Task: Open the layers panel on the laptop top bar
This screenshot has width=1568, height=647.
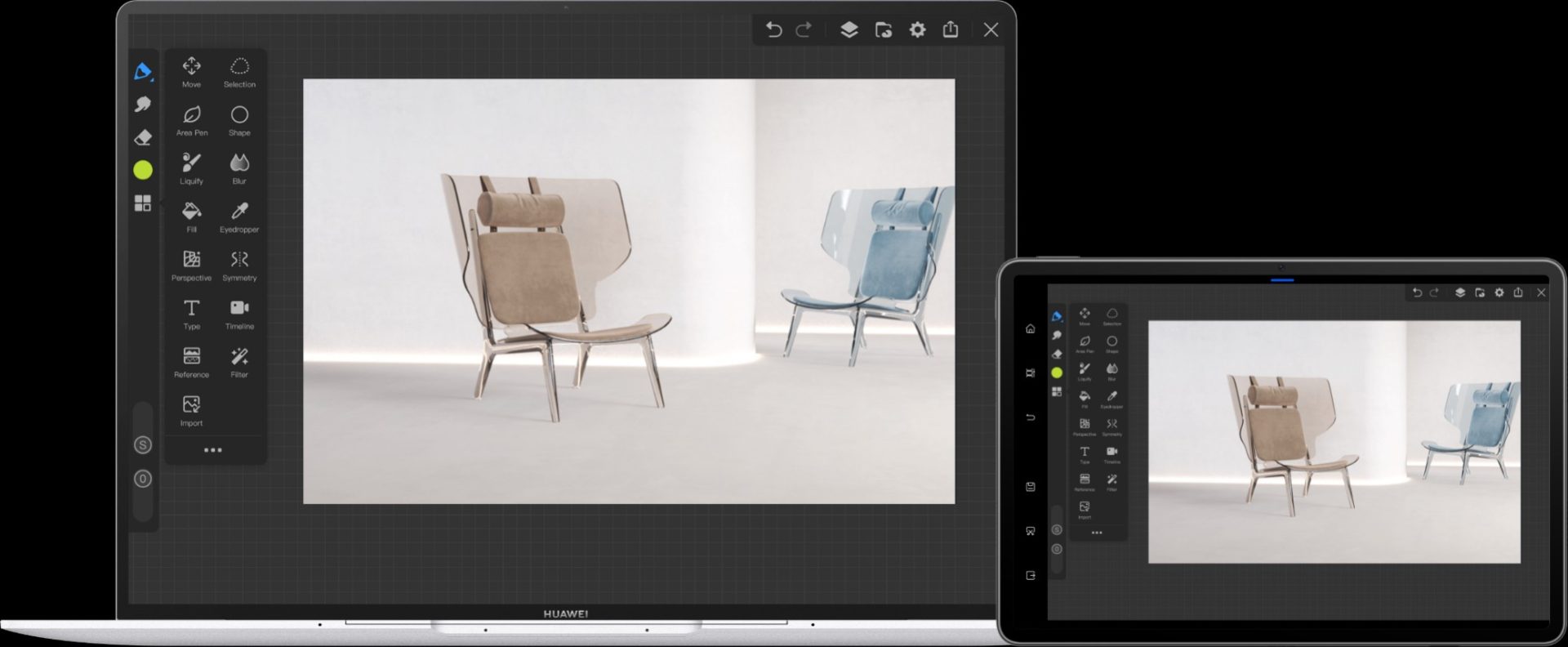Action: [849, 30]
